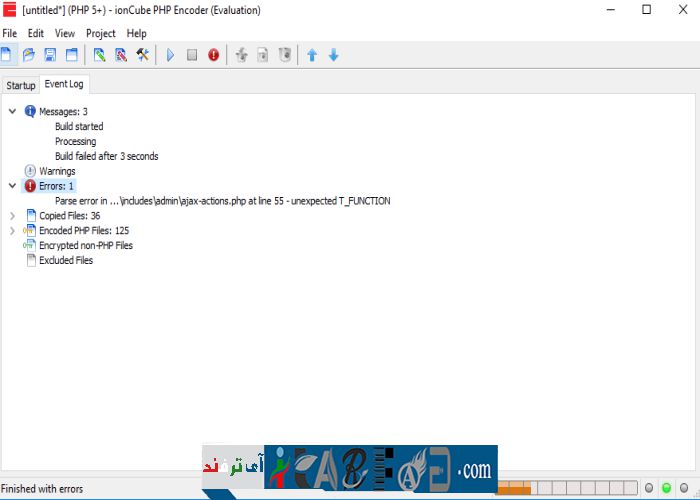This screenshot has width=700, height=500.
Task: Click the green status indicator light
Action: click(x=666, y=488)
